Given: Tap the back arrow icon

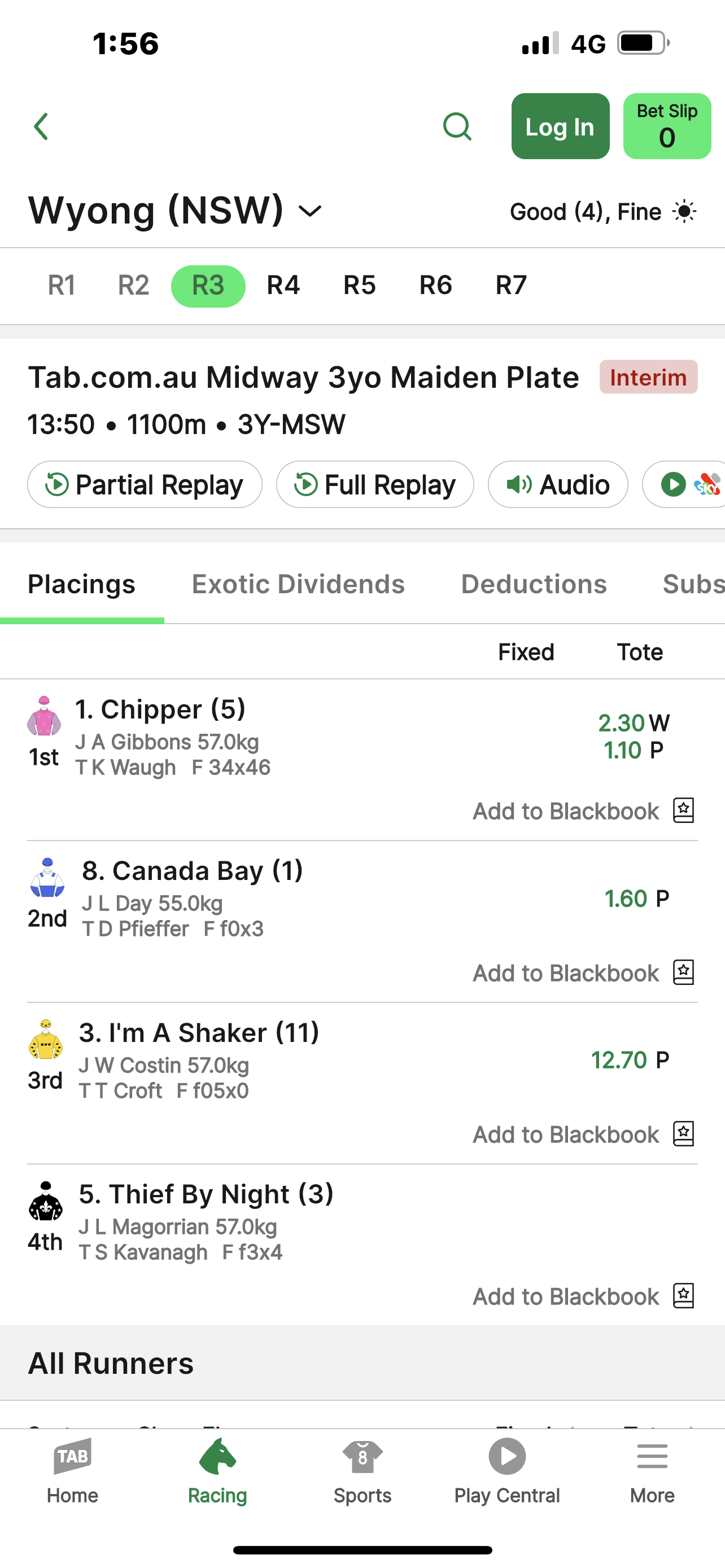Looking at the screenshot, I should 41,126.
